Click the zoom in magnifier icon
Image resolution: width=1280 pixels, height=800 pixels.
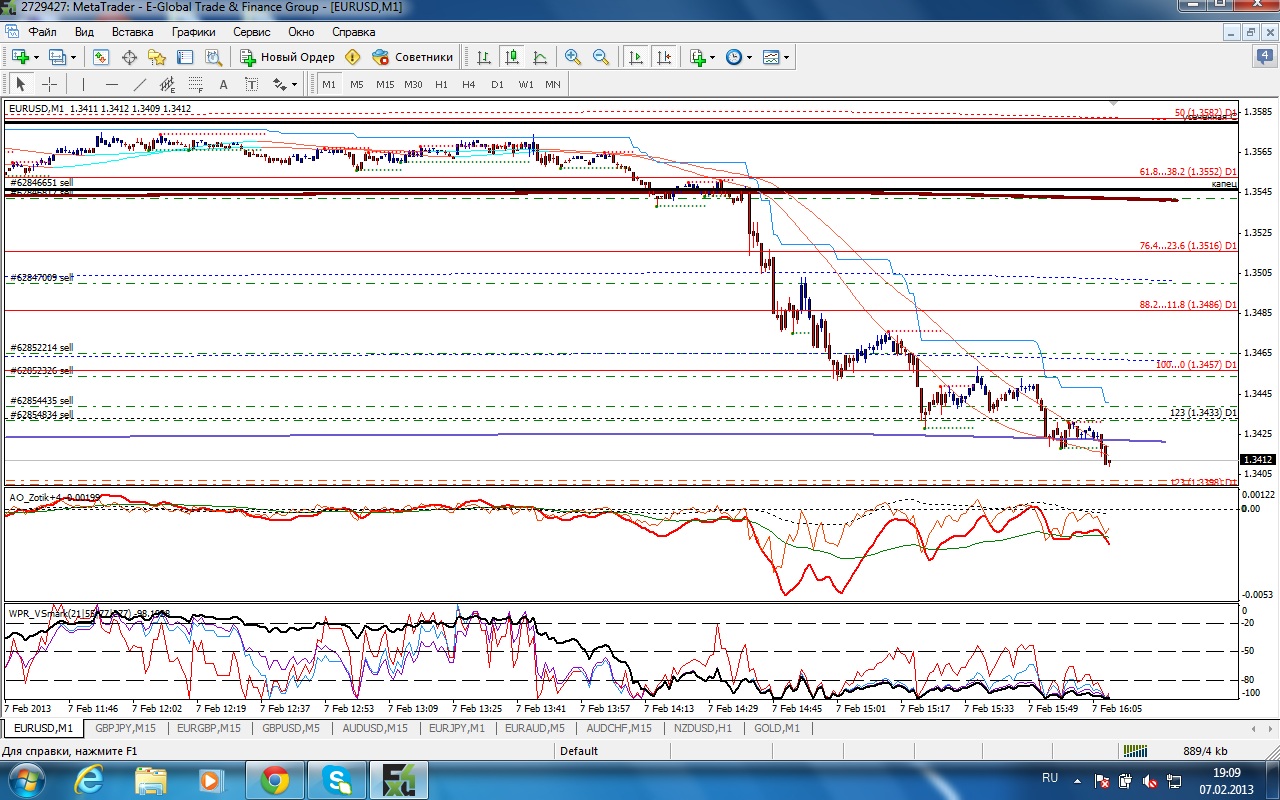[573, 57]
